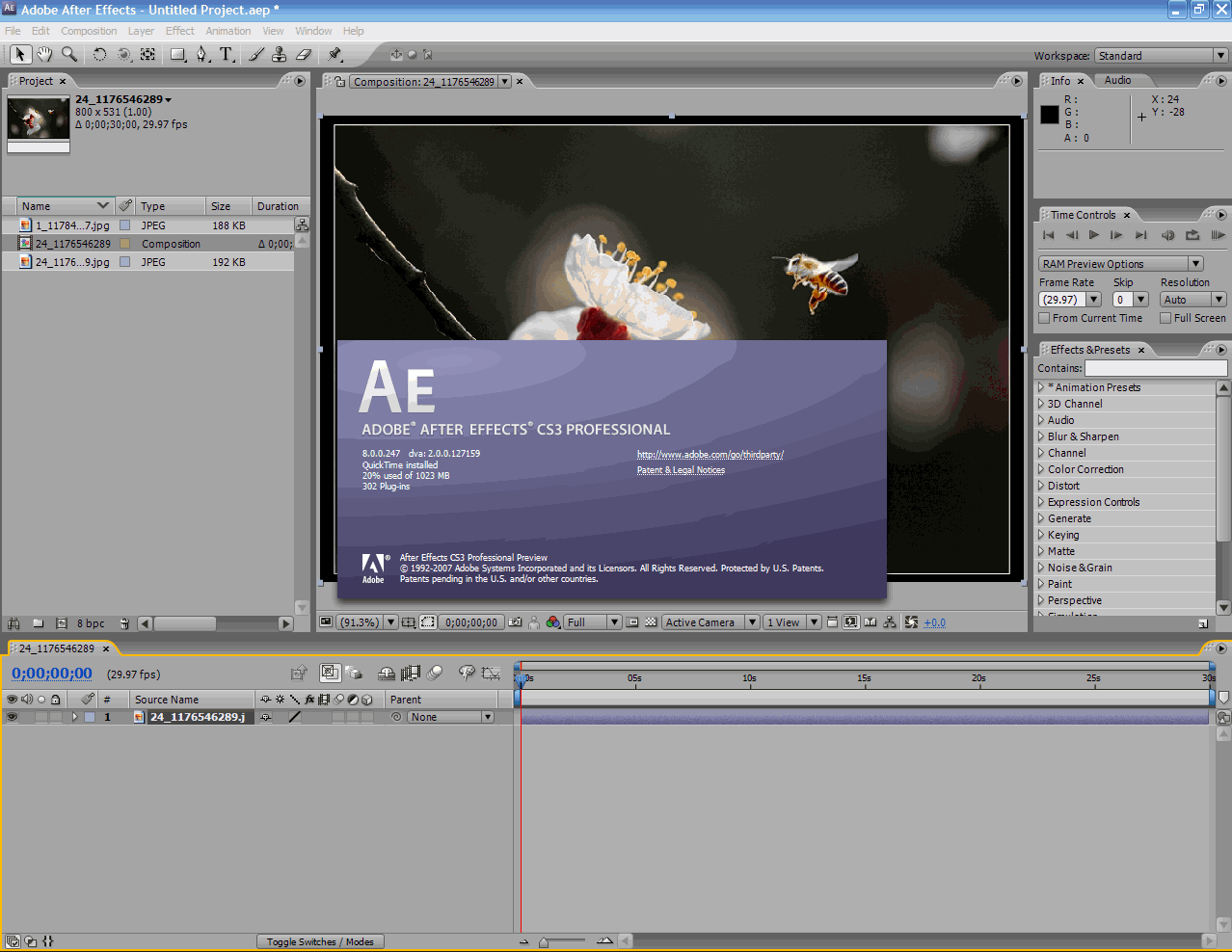Select the Hand tool
The image size is (1232, 952).
pyautogui.click(x=44, y=54)
